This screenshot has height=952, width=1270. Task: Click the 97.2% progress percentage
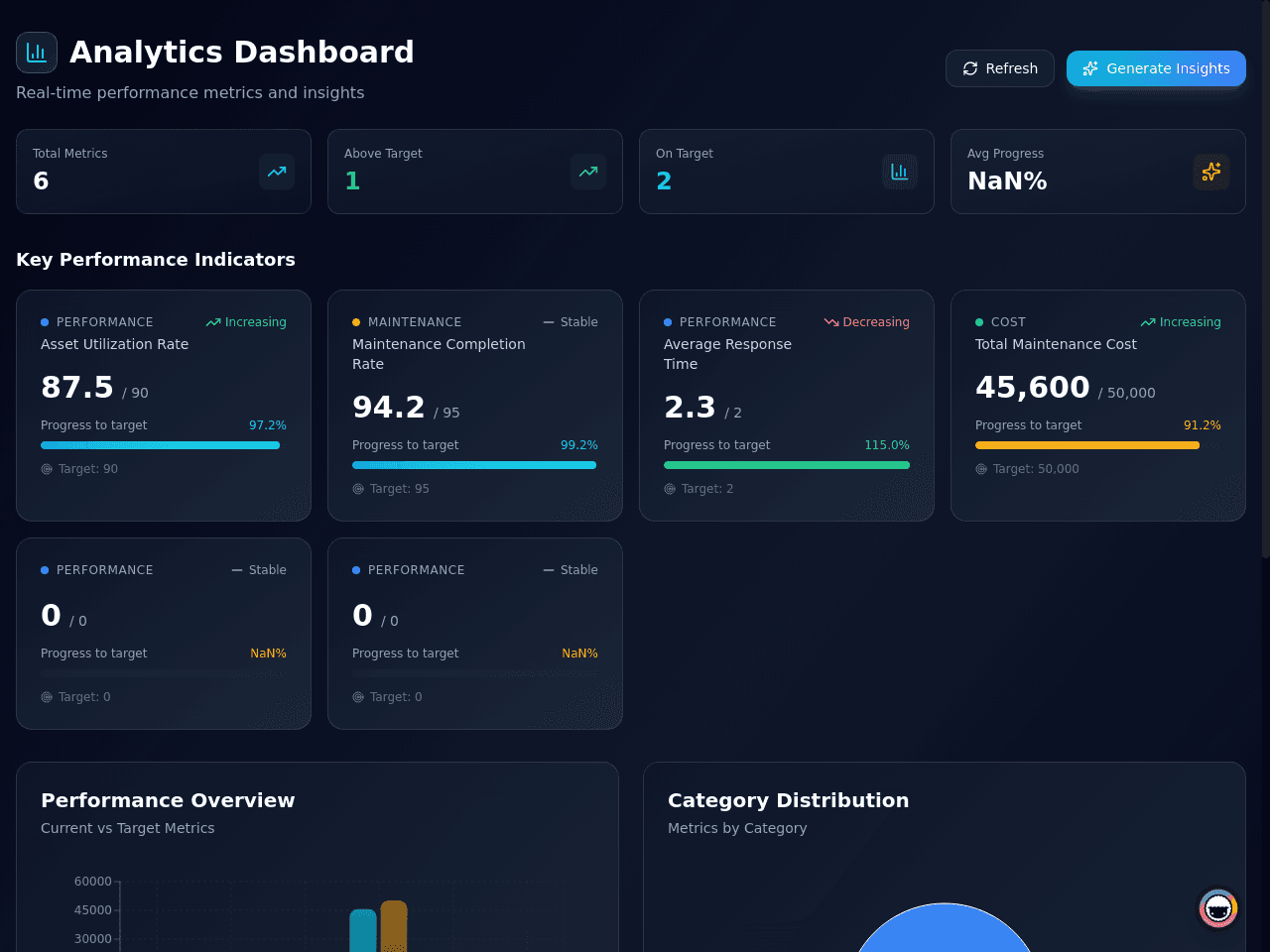(x=268, y=425)
